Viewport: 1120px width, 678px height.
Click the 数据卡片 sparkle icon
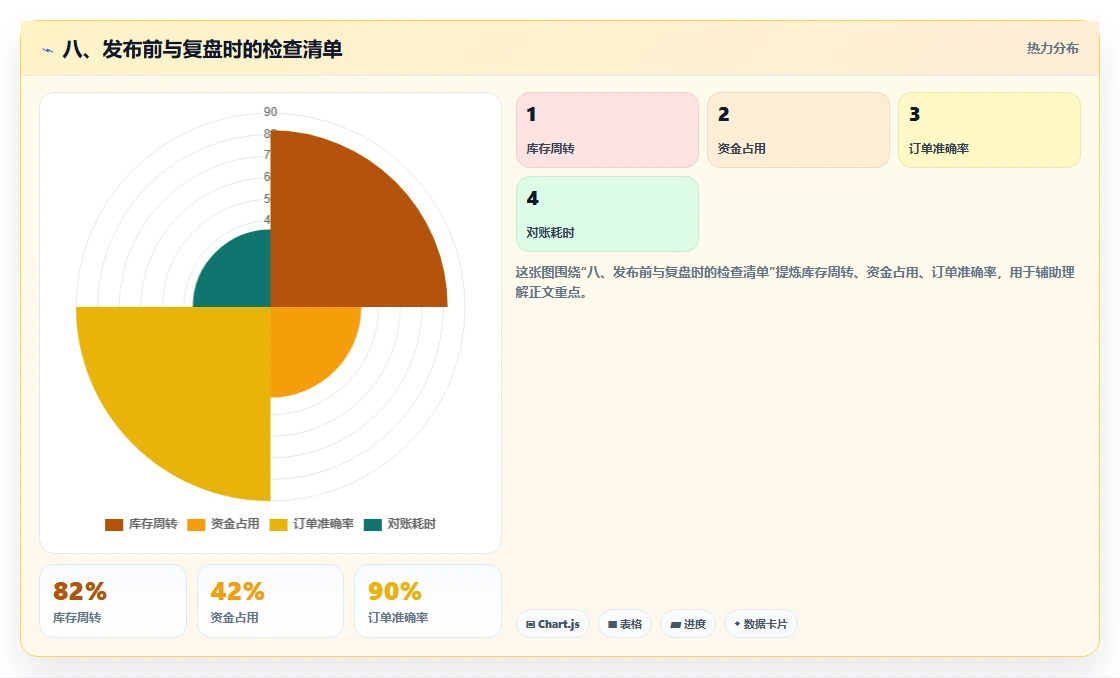coord(737,624)
